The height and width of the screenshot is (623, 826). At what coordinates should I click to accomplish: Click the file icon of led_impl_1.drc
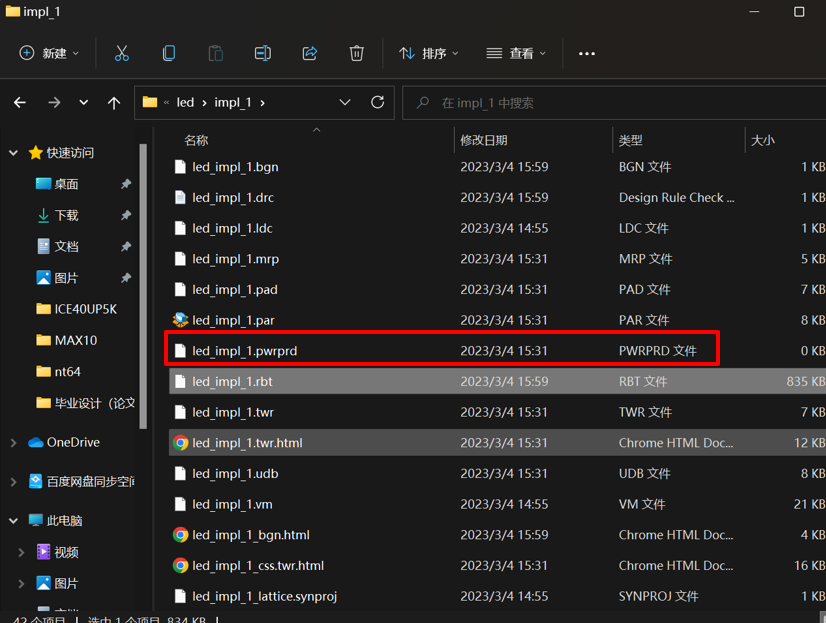pos(180,197)
